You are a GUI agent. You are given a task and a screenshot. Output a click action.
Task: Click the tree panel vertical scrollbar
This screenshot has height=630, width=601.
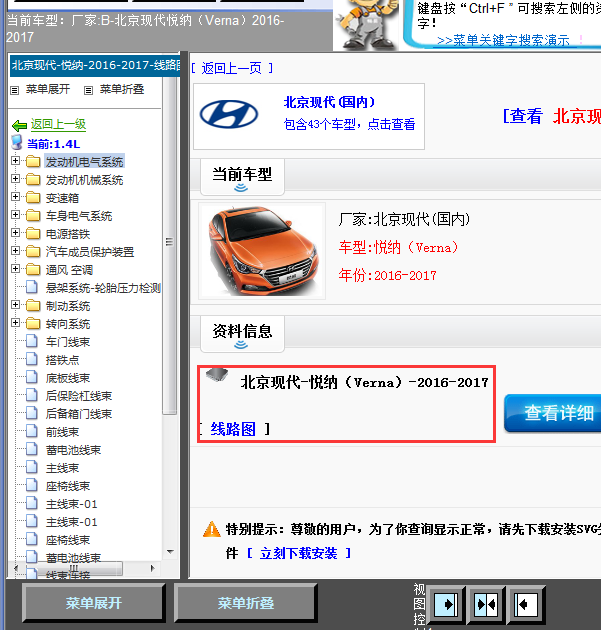click(170, 245)
